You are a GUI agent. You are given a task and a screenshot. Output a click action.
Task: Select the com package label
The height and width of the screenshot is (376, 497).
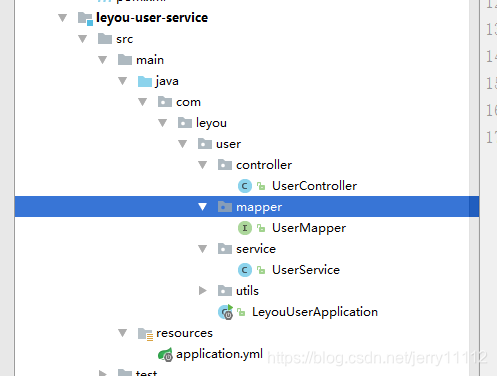point(188,102)
